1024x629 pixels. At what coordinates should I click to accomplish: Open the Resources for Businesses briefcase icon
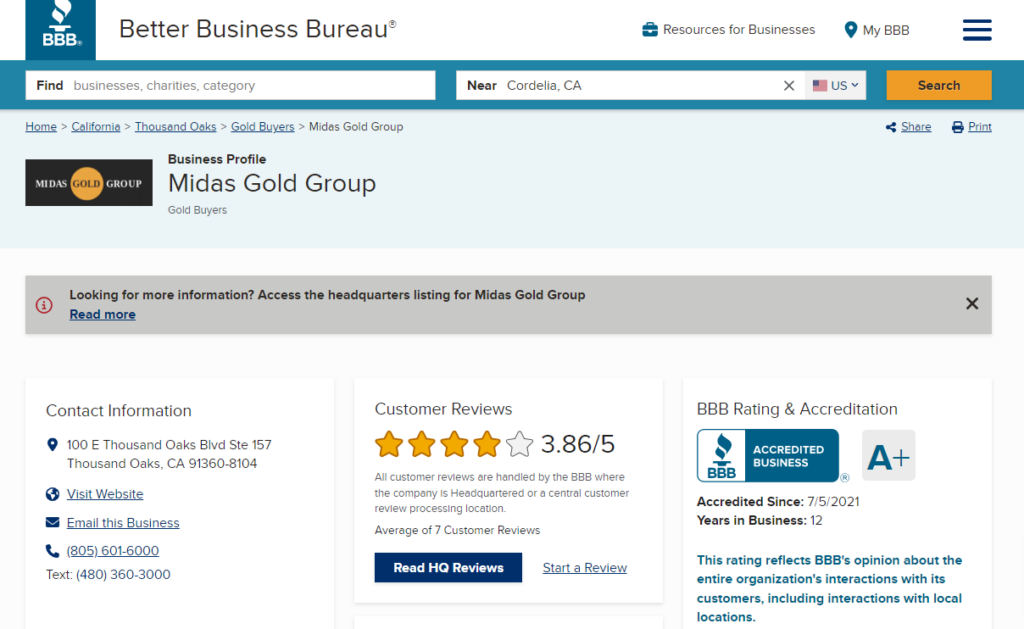[x=651, y=30]
